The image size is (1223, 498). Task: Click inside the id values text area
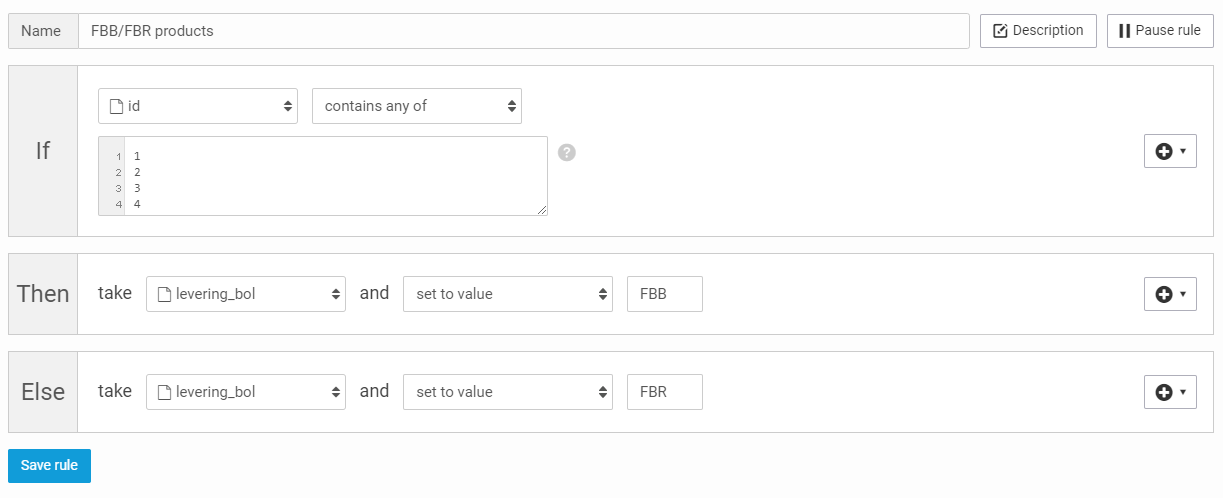(x=335, y=175)
